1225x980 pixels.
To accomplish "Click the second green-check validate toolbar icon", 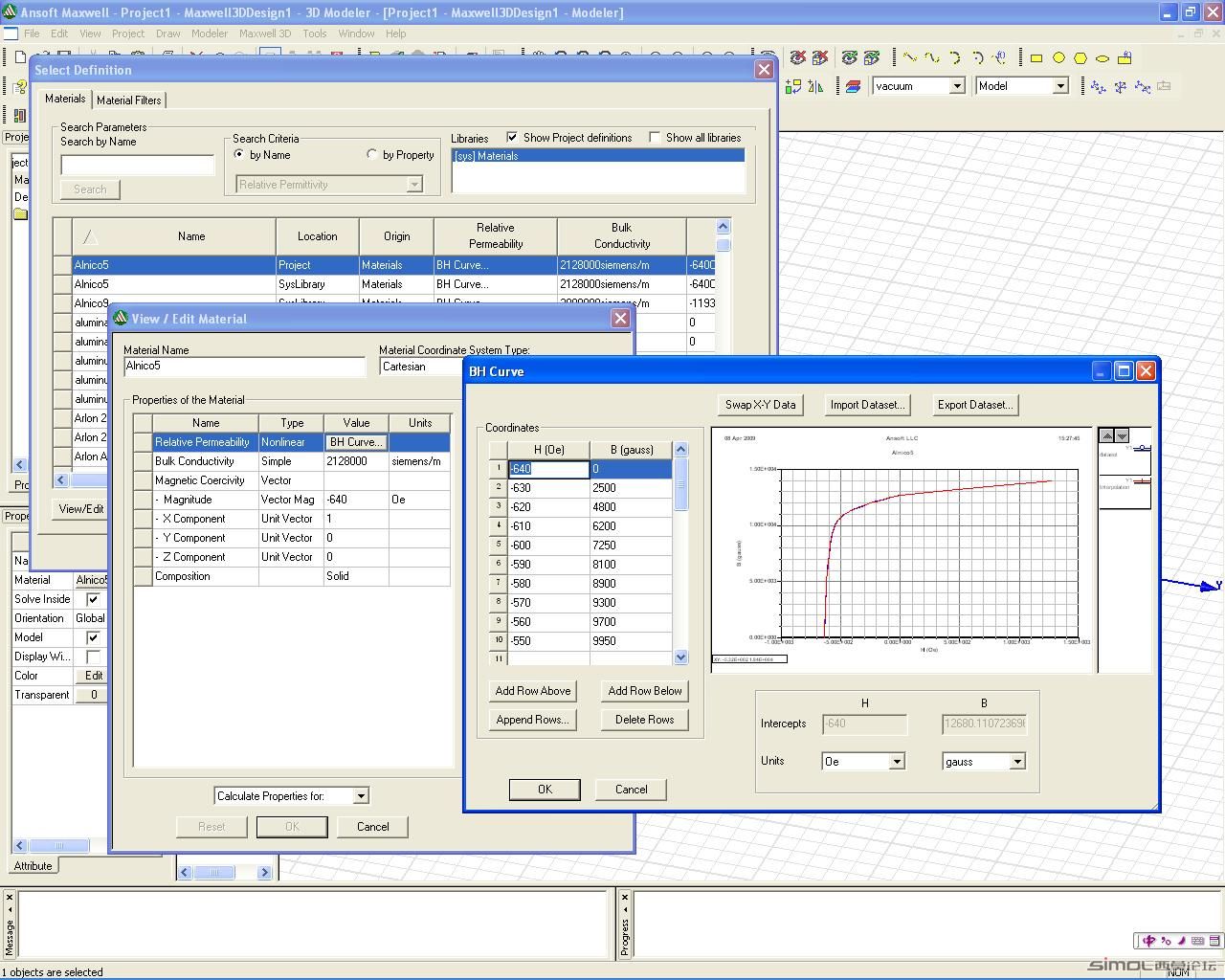I will coord(872,58).
